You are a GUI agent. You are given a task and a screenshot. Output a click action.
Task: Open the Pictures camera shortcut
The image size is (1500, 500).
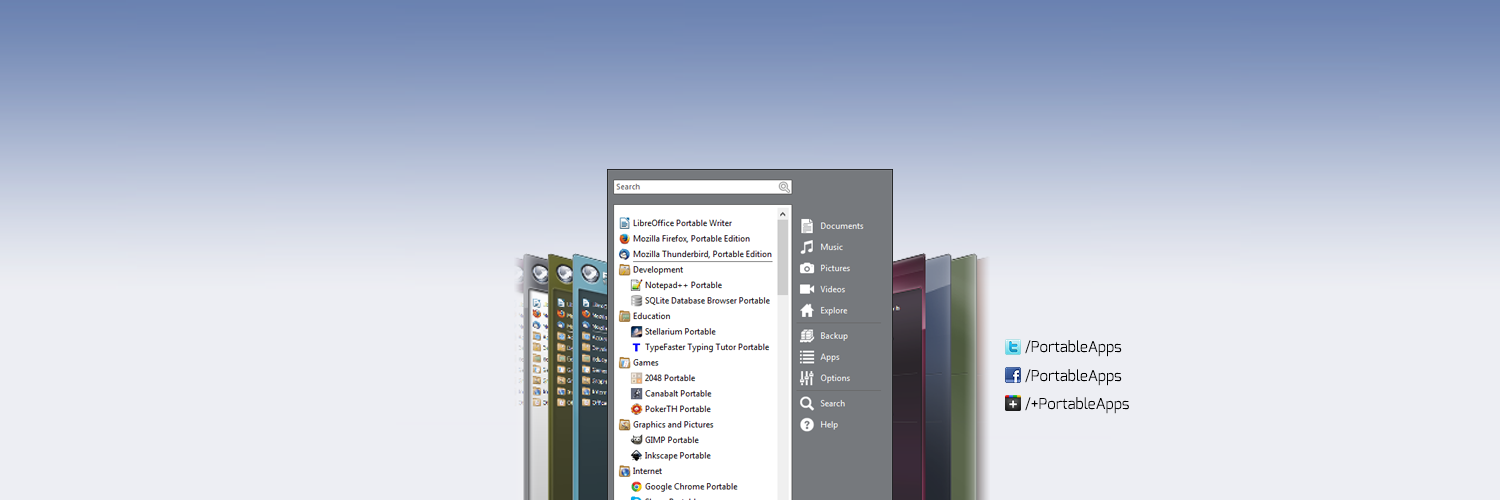point(826,268)
